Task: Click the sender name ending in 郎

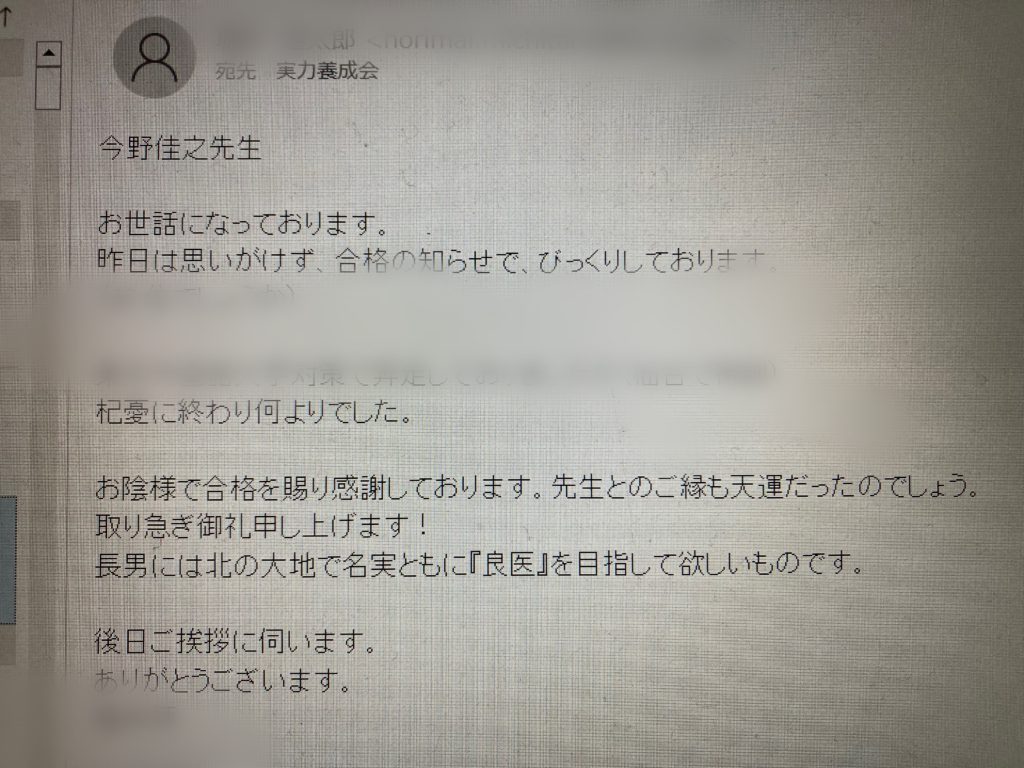Action: 286,40
